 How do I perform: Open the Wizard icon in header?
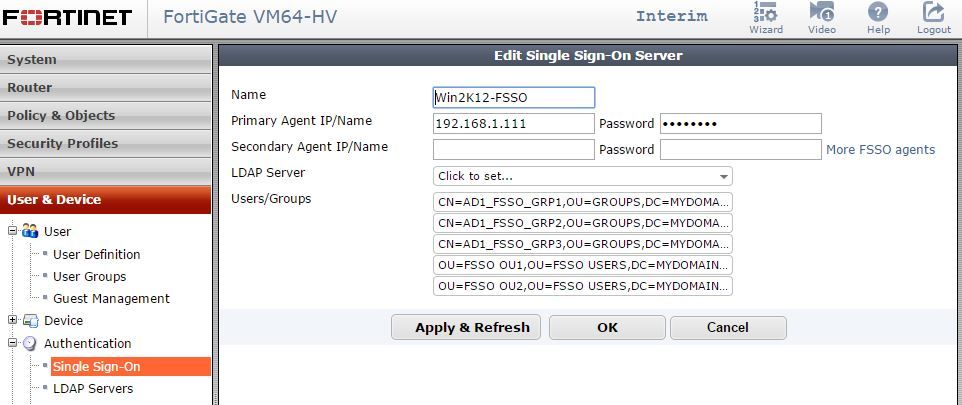point(766,13)
